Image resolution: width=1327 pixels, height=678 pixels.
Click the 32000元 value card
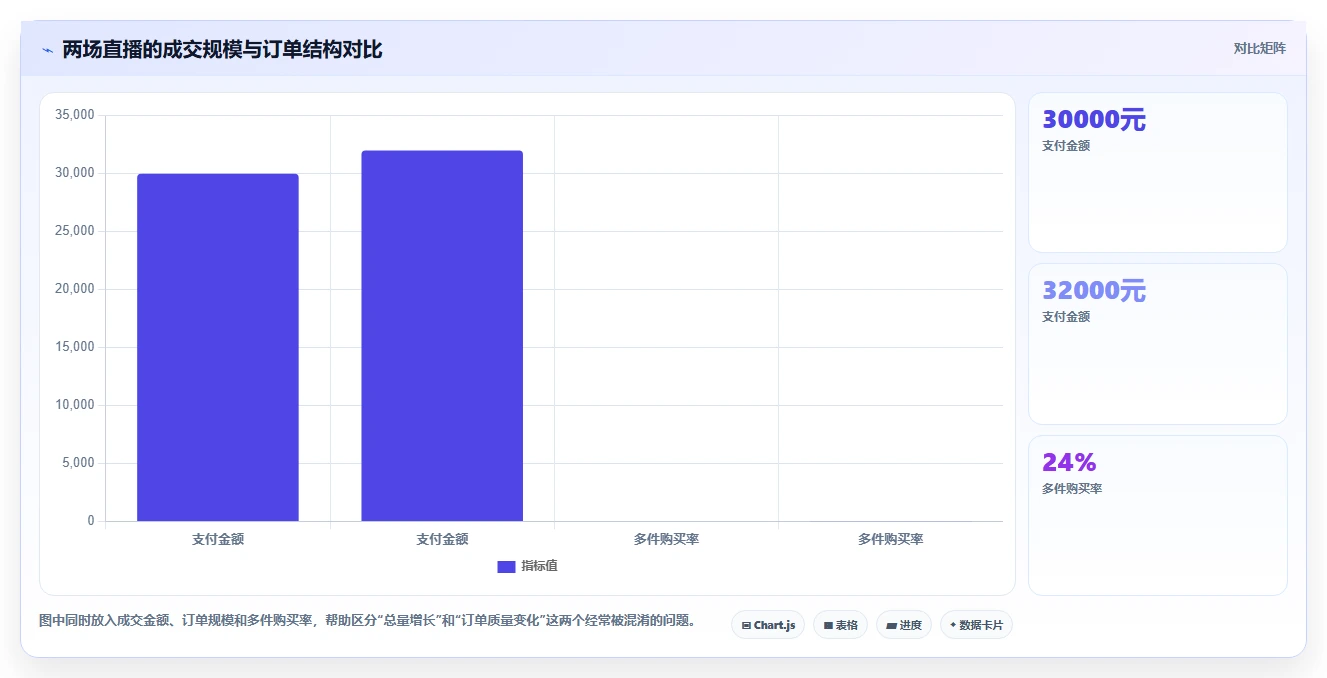coord(1157,344)
